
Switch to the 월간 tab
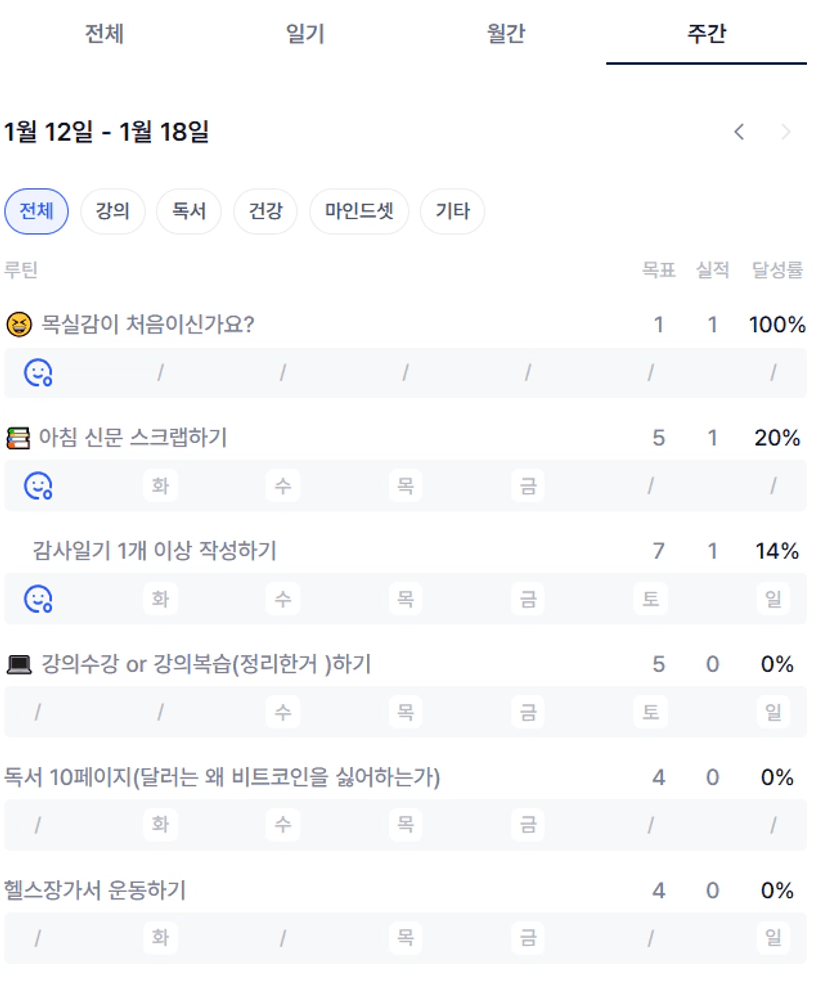click(x=506, y=34)
